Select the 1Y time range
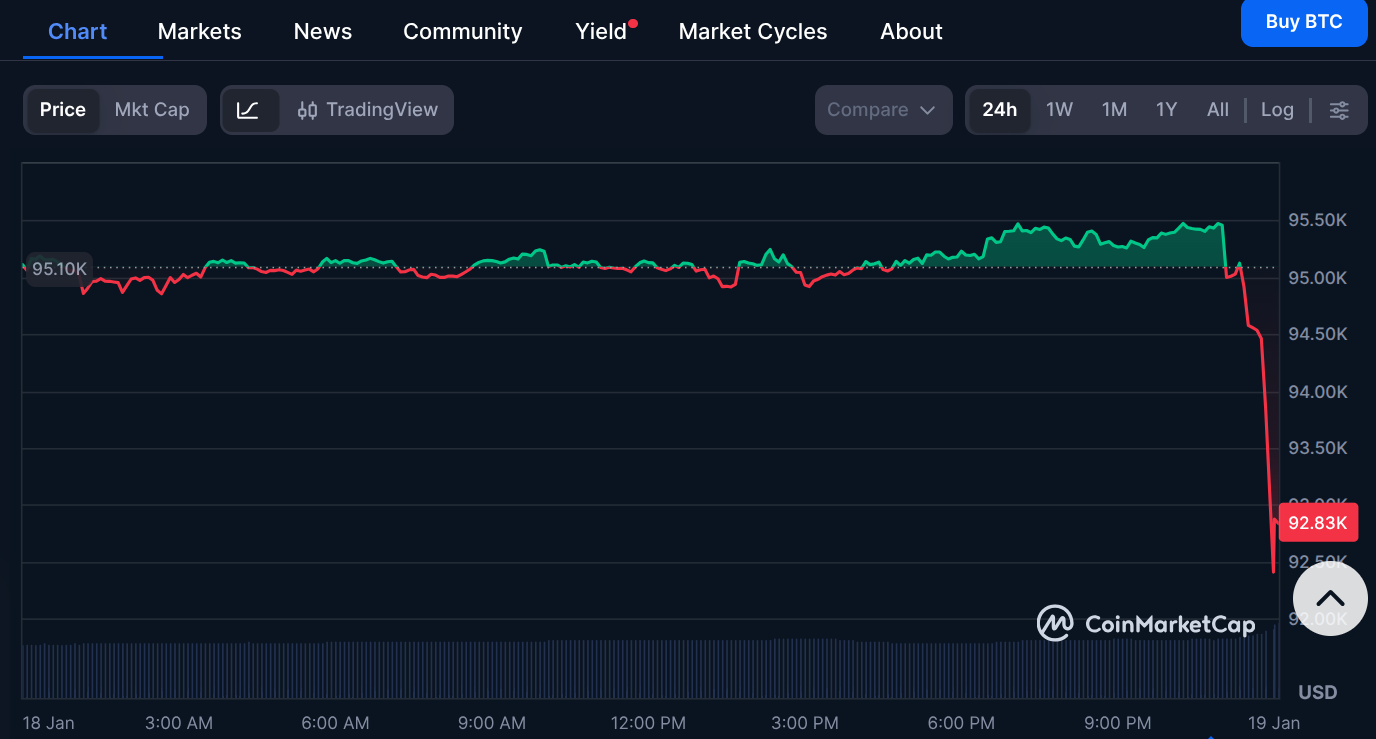This screenshot has height=739, width=1376. [x=1166, y=110]
